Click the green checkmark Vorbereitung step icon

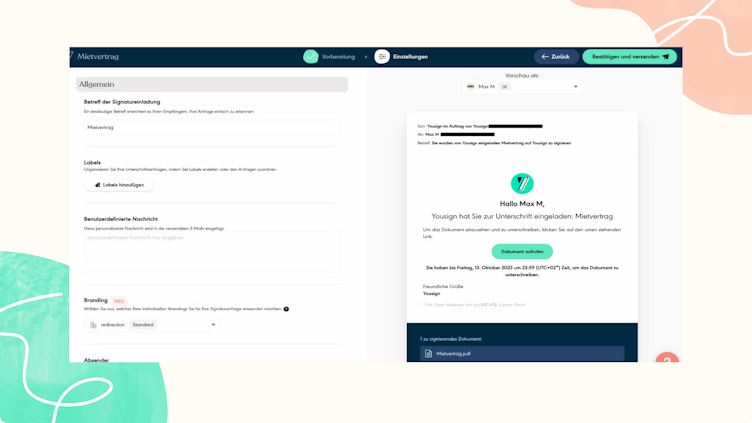pyautogui.click(x=310, y=57)
